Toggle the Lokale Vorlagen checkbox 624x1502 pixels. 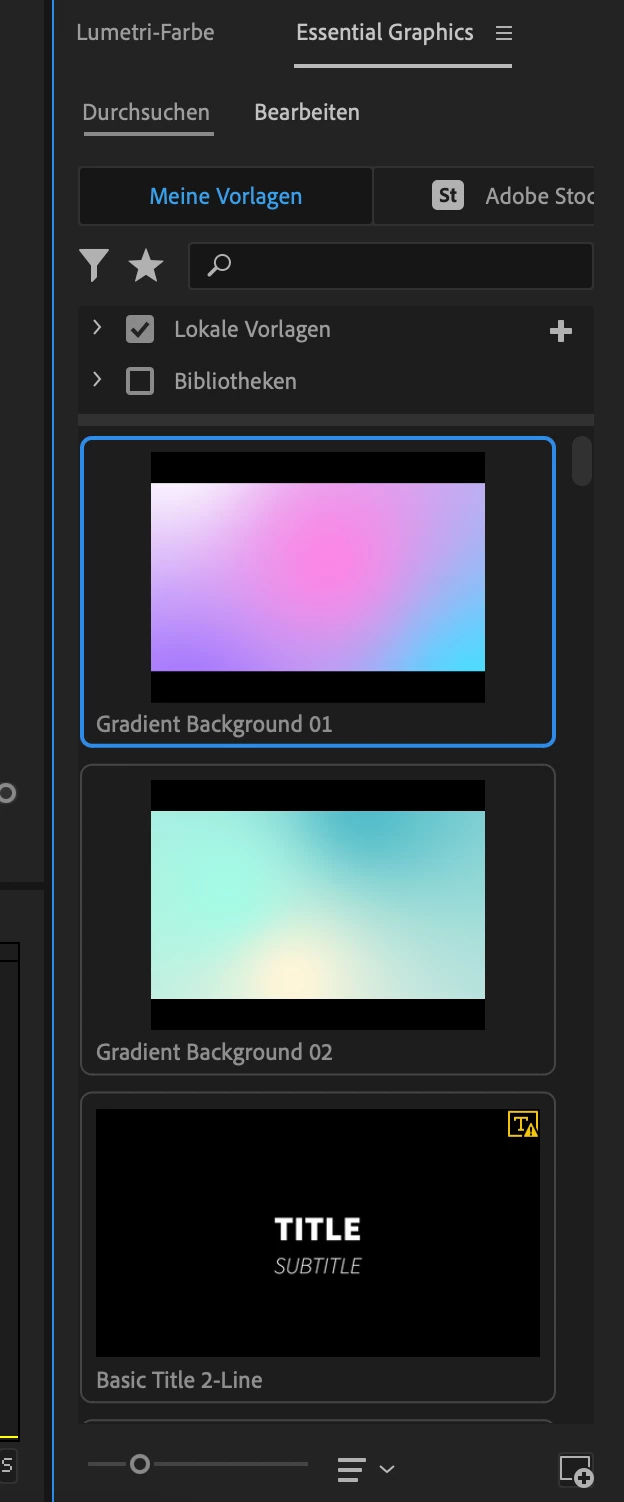coord(140,329)
